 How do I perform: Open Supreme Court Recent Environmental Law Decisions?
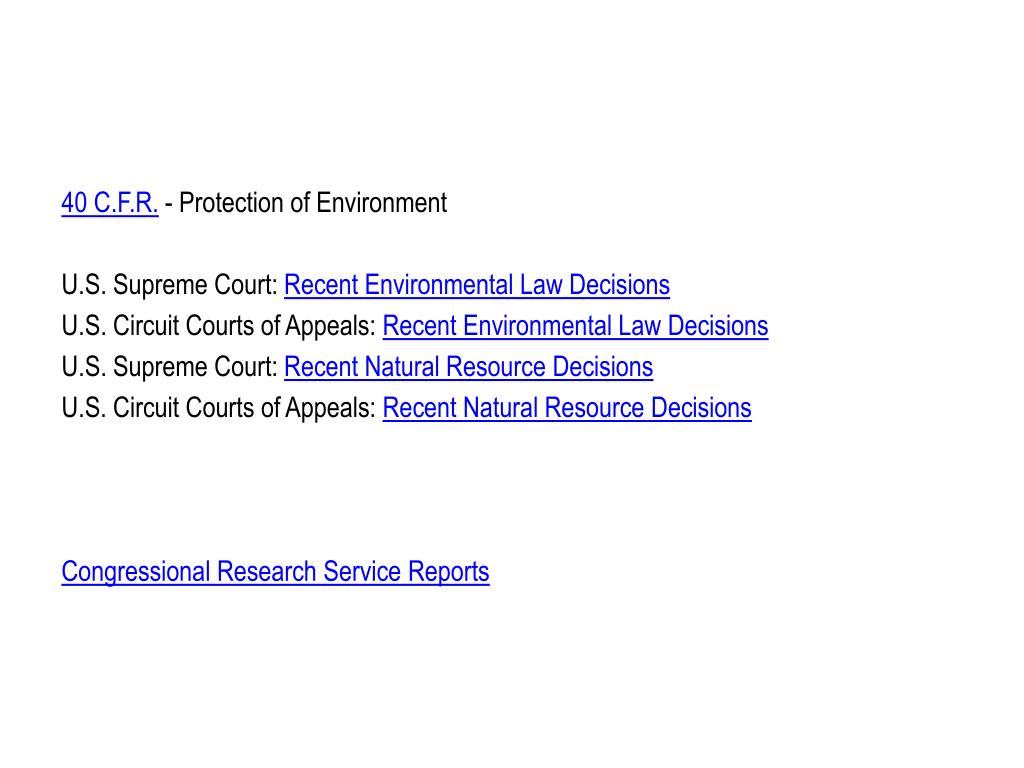[477, 285]
